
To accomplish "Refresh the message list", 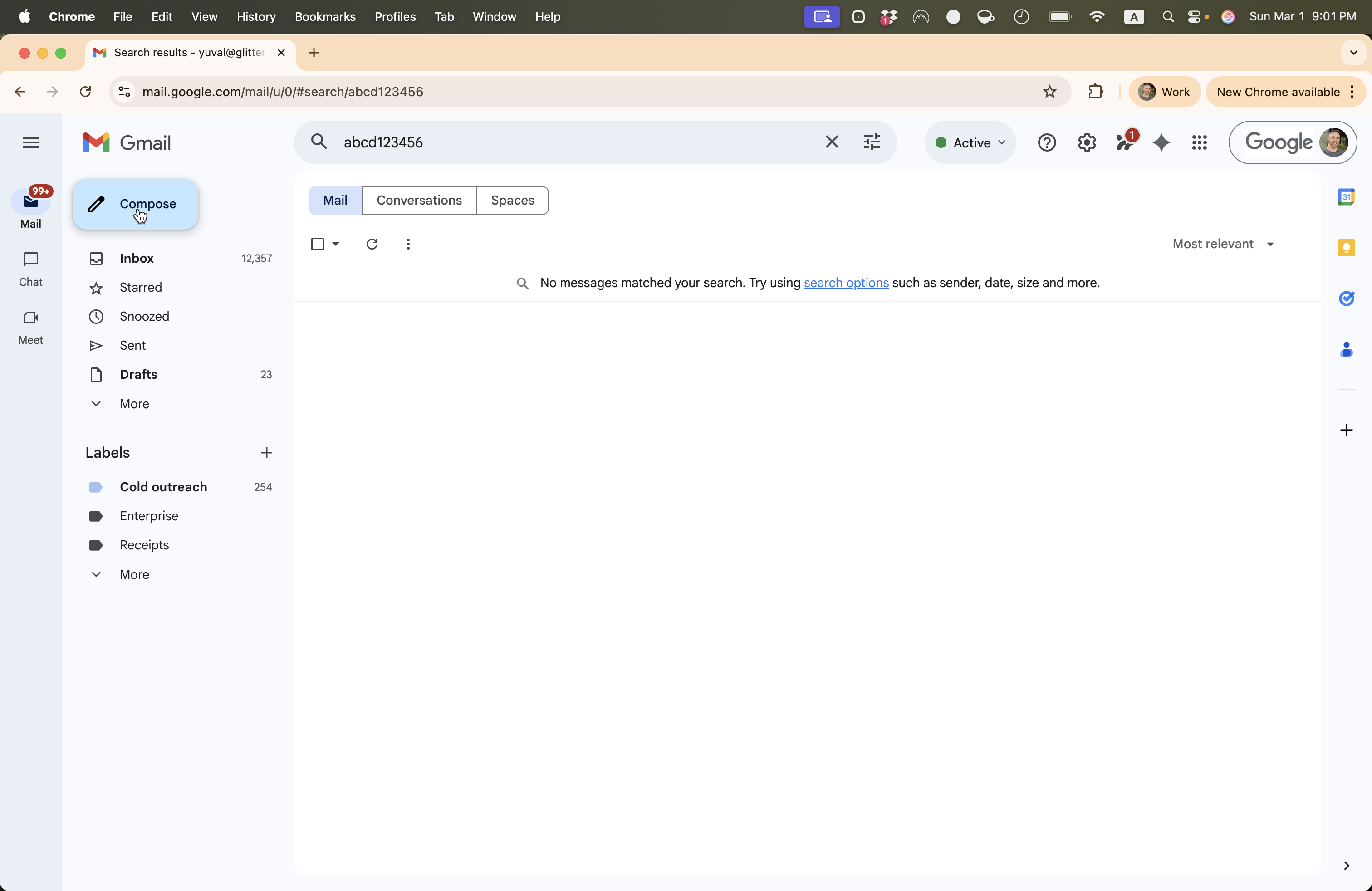I will pyautogui.click(x=372, y=244).
